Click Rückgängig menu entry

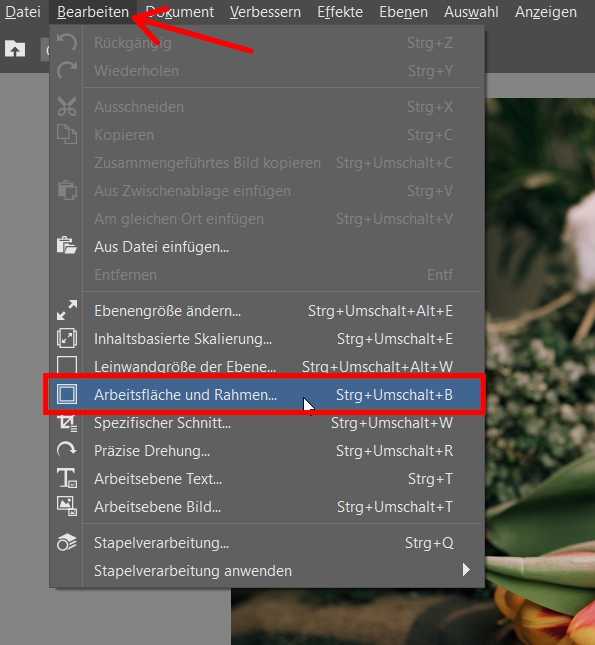click(x=267, y=42)
